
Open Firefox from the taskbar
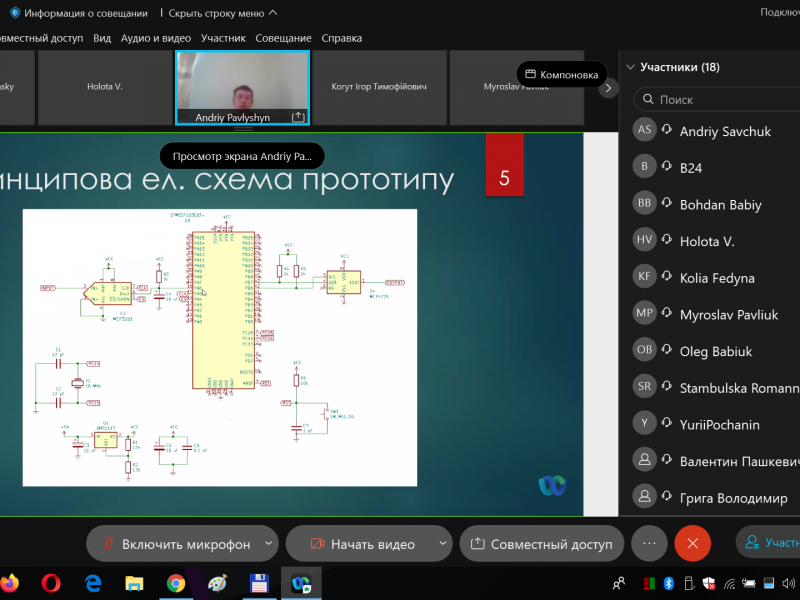point(9,583)
